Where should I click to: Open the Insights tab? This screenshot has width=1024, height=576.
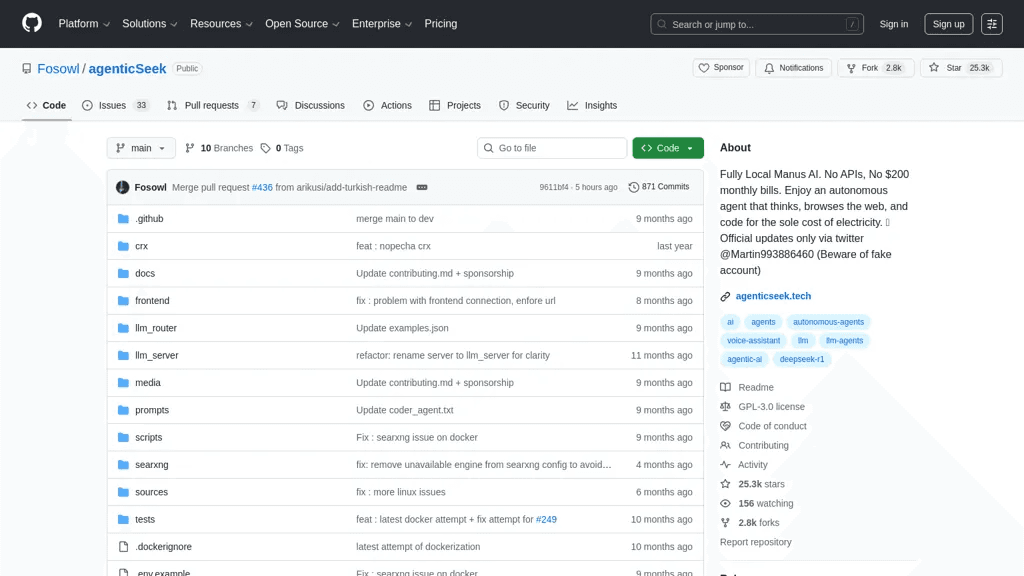coord(592,105)
